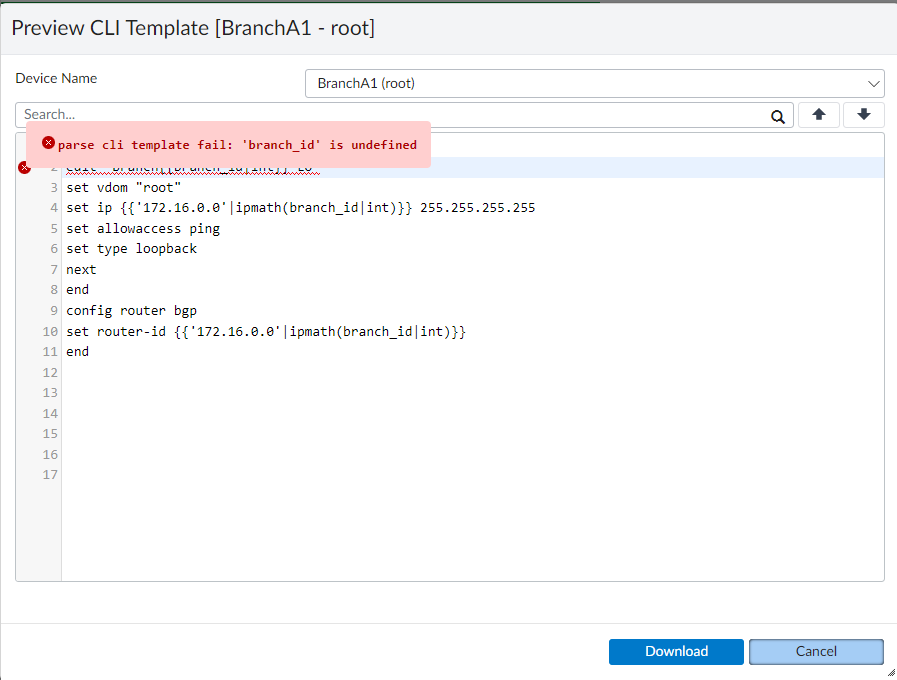Click the 'set ip' ipmath template line
The image size is (897, 680).
pos(300,208)
